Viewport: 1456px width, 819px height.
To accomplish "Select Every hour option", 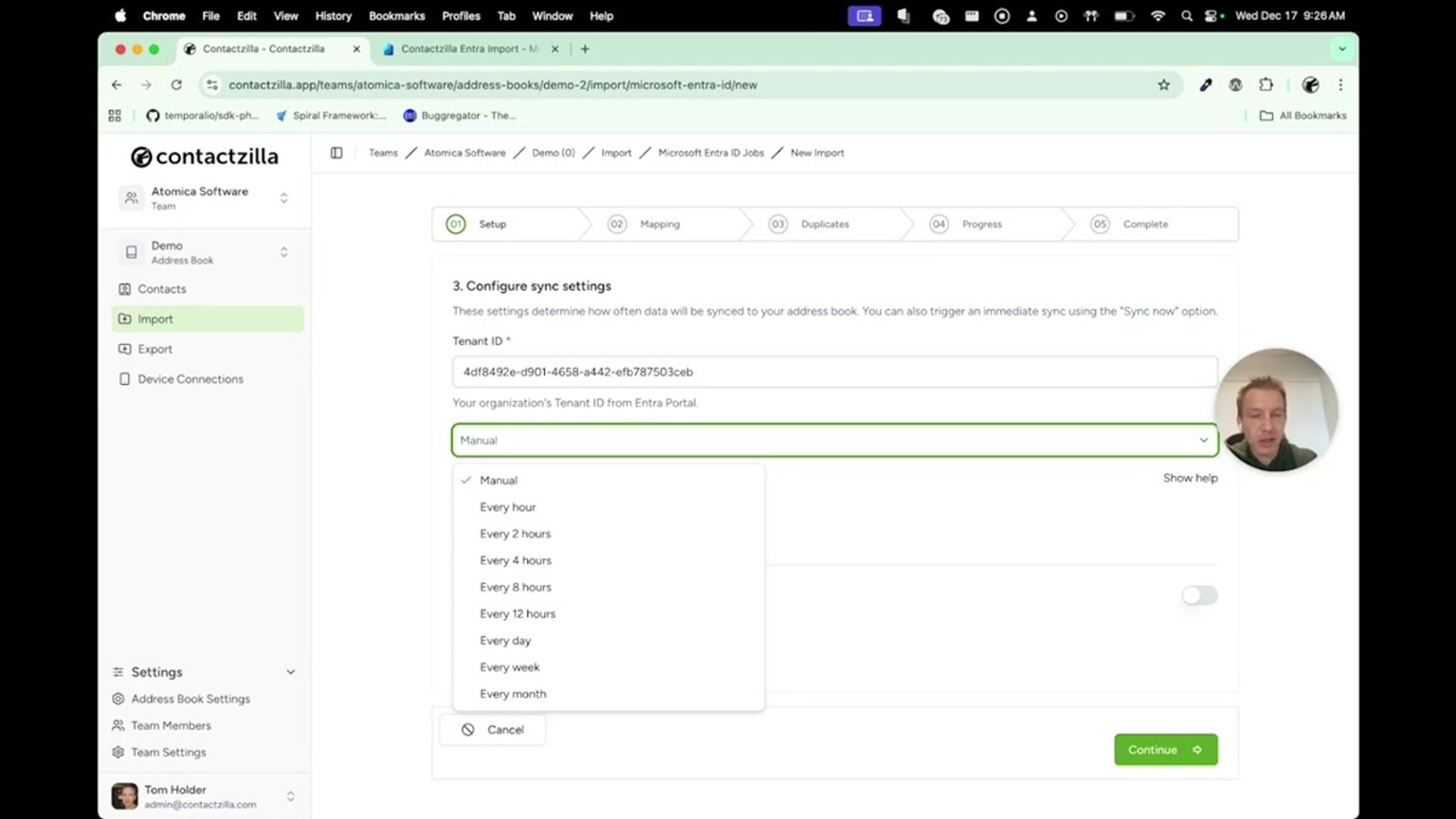I will coord(609,507).
